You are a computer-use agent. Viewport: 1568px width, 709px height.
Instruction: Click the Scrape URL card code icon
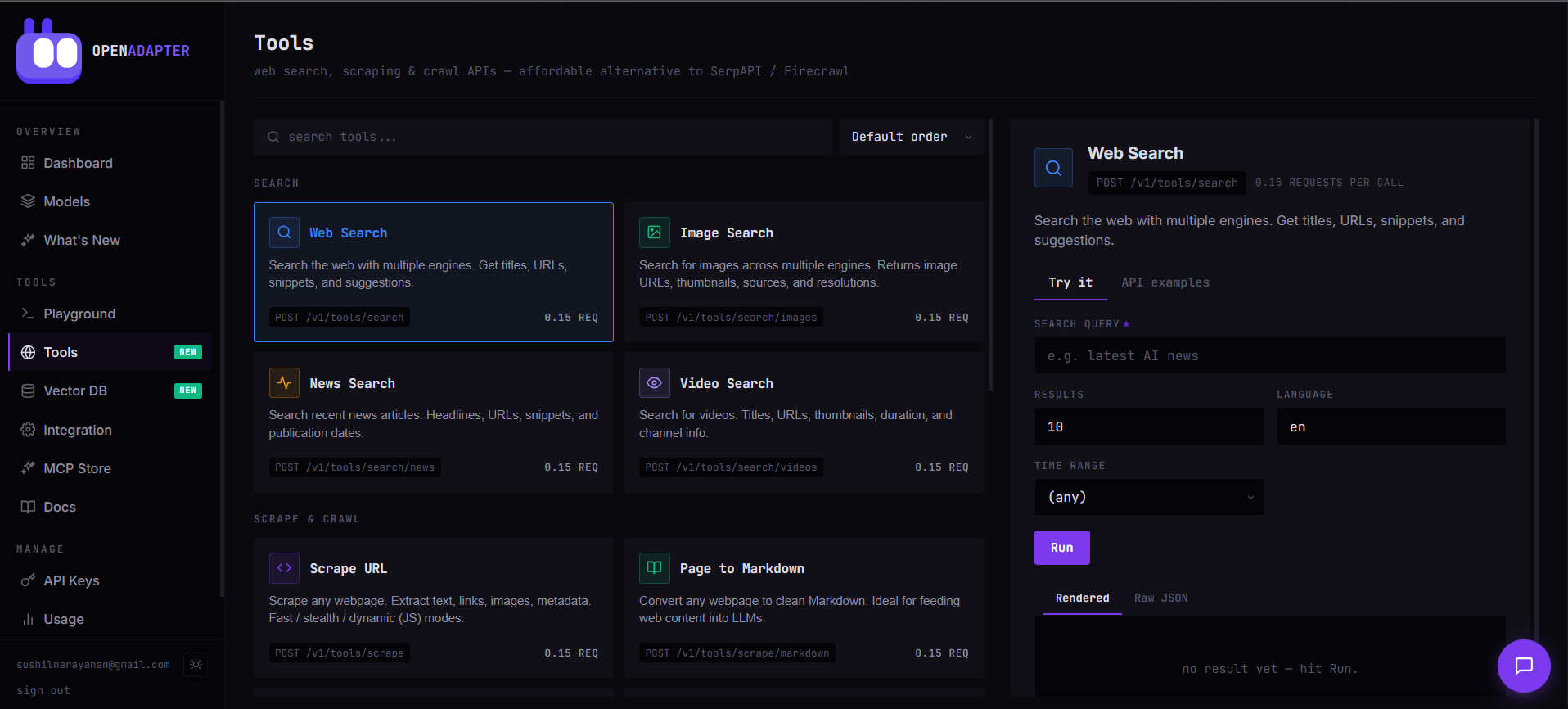click(x=284, y=568)
